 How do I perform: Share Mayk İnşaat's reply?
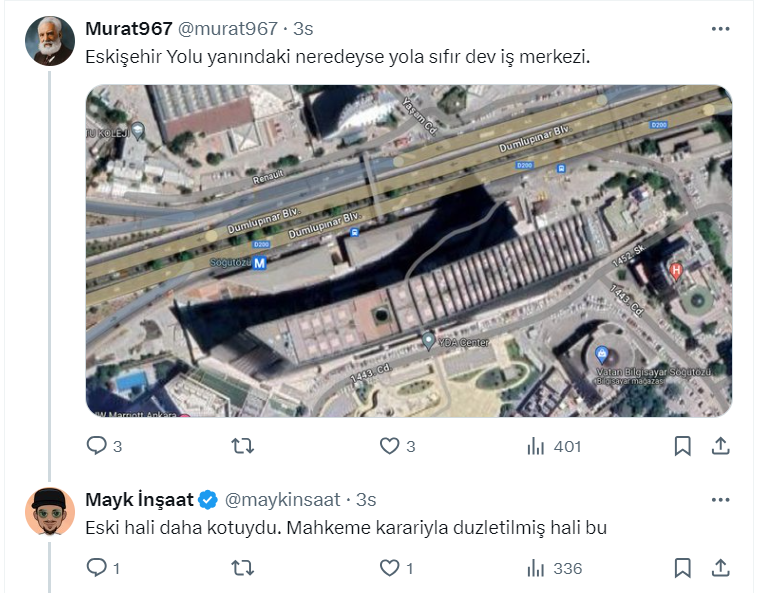718,568
